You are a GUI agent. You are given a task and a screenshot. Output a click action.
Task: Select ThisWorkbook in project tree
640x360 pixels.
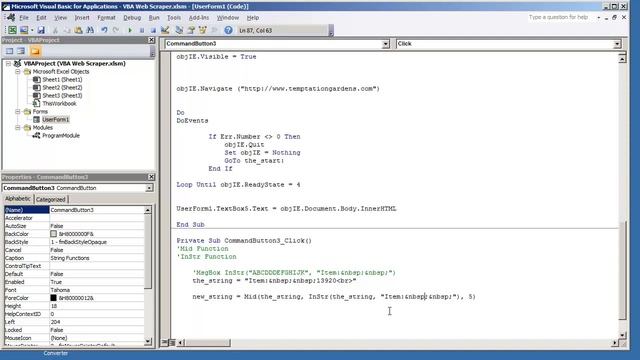coord(59,104)
